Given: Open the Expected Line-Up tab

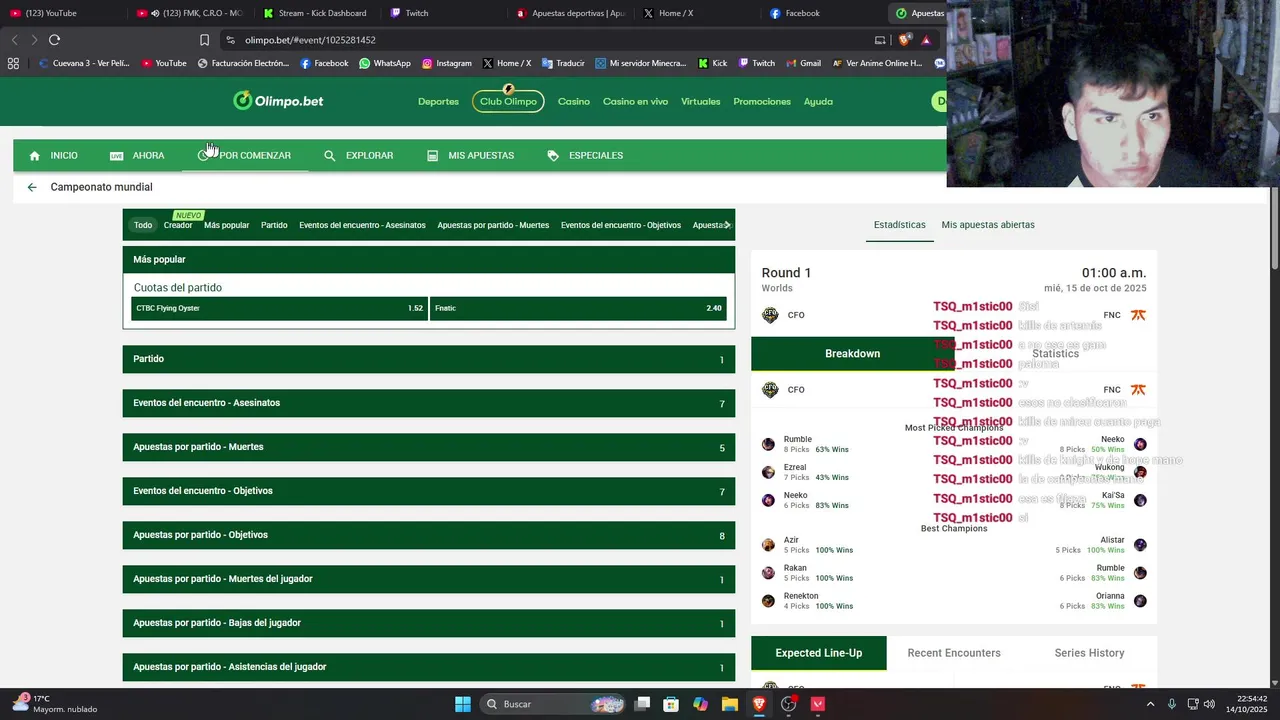Looking at the screenshot, I should 819,653.
